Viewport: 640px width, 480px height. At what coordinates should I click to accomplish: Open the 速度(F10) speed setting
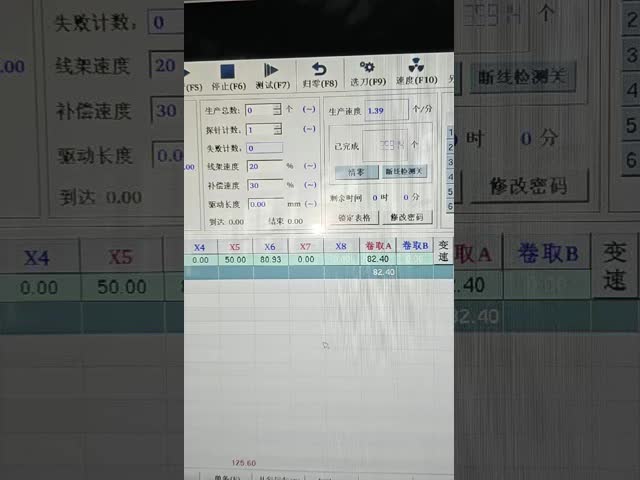(416, 72)
